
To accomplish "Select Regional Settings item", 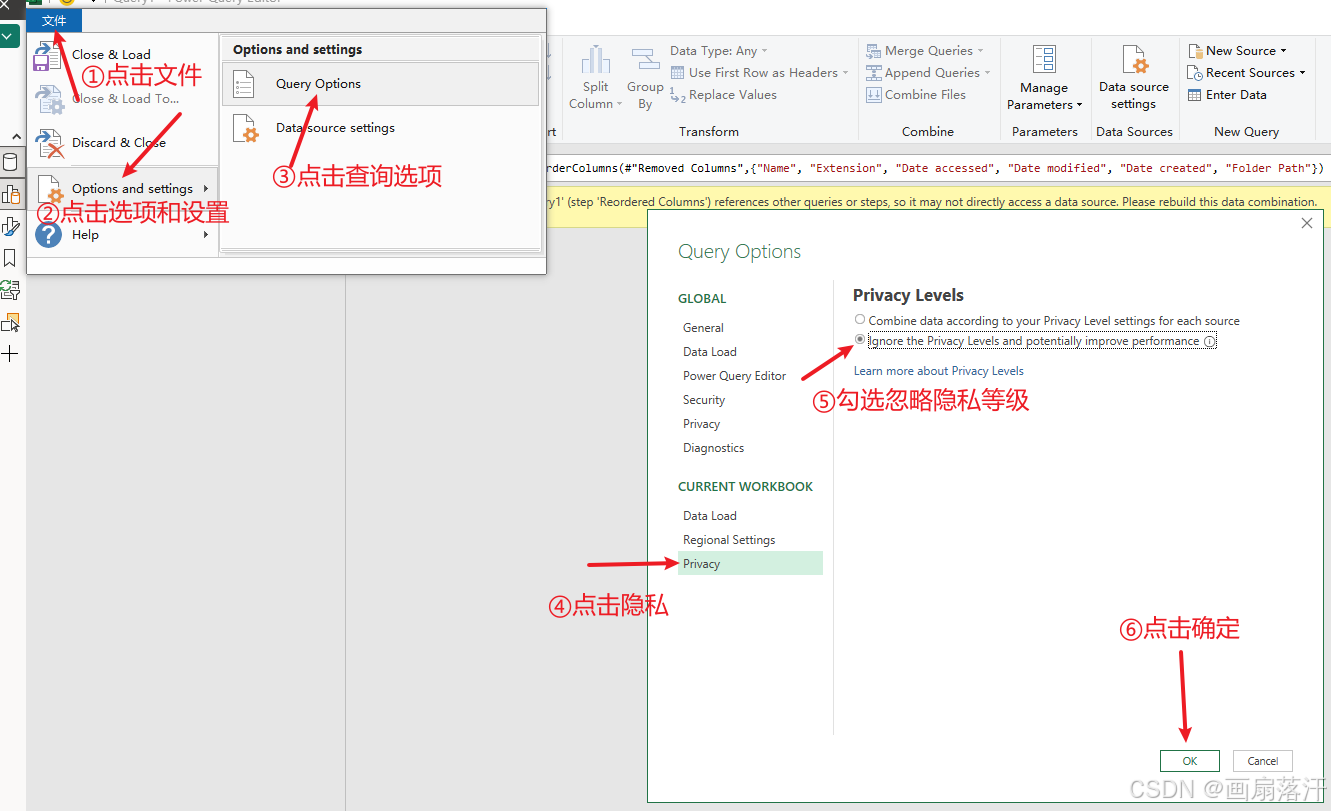I will coord(729,540).
